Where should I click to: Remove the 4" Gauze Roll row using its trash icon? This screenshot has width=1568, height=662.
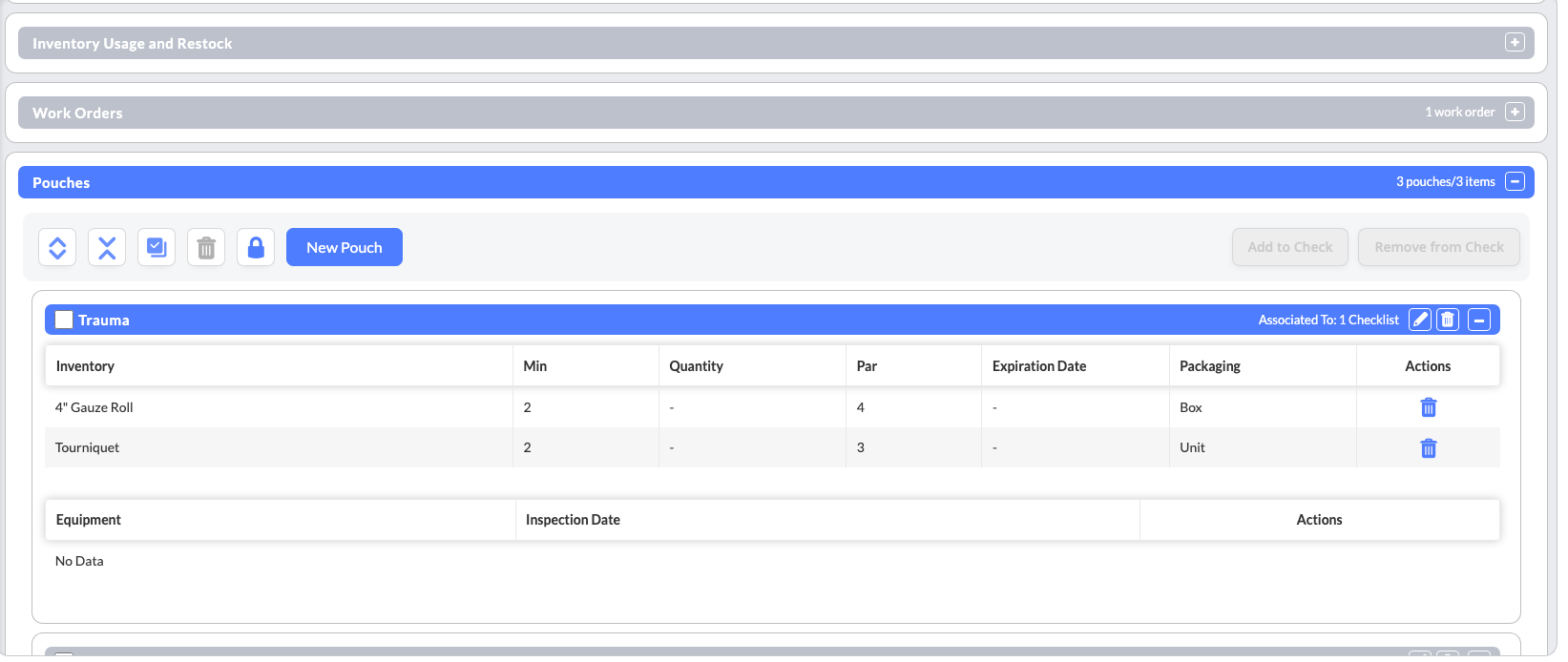[x=1429, y=407]
